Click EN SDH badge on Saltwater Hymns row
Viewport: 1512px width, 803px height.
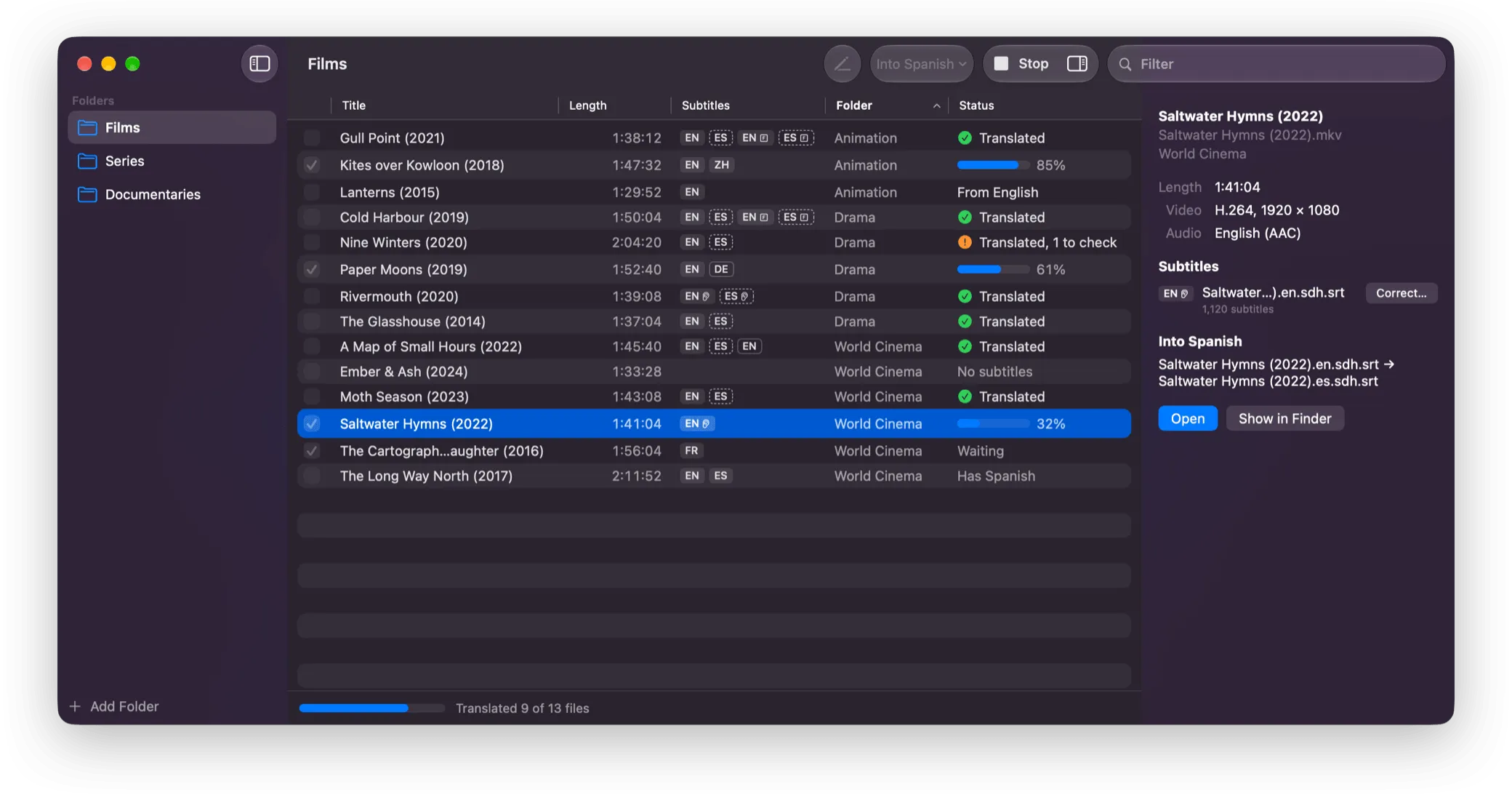pos(697,423)
